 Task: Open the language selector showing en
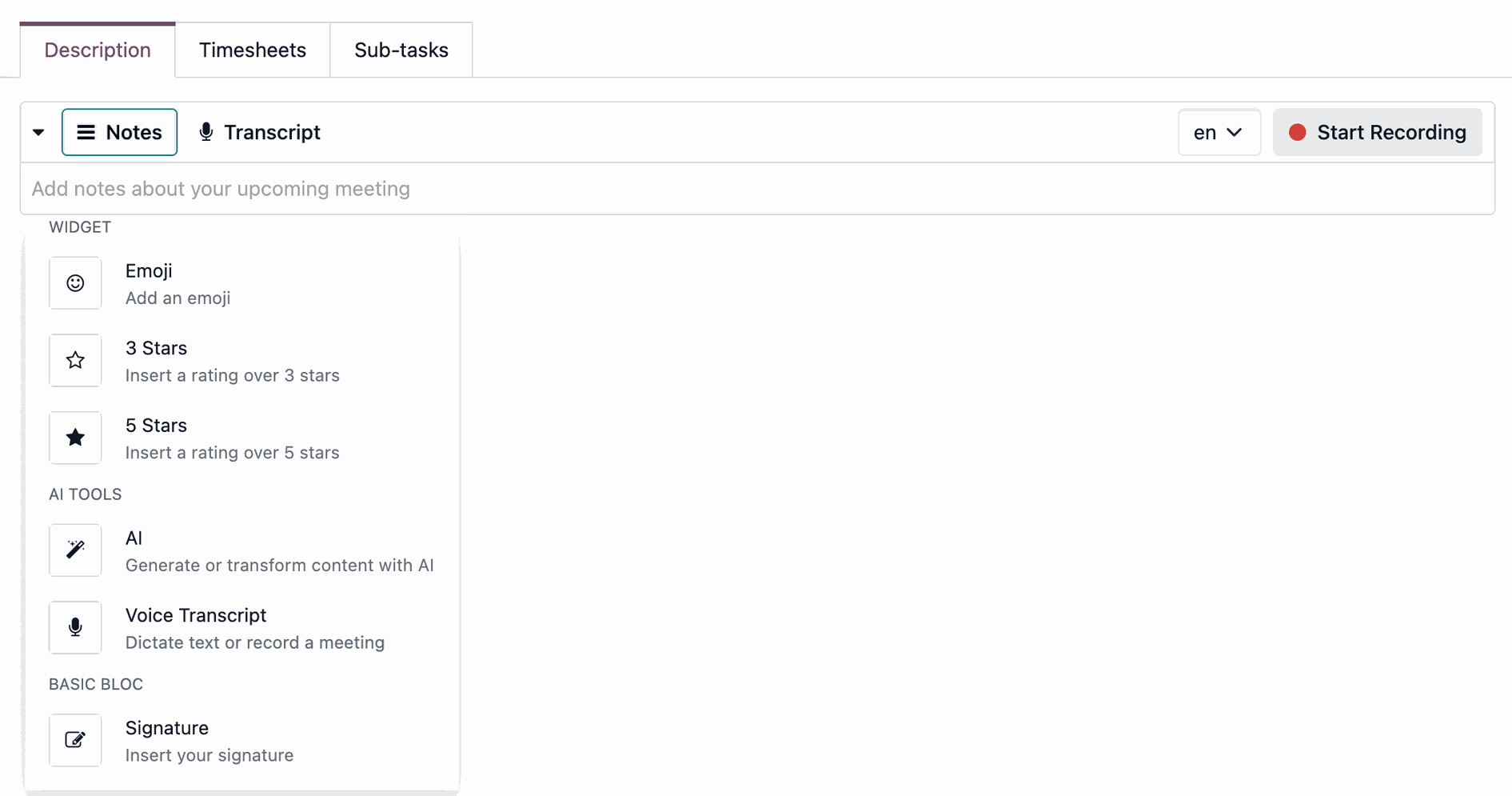[1219, 132]
